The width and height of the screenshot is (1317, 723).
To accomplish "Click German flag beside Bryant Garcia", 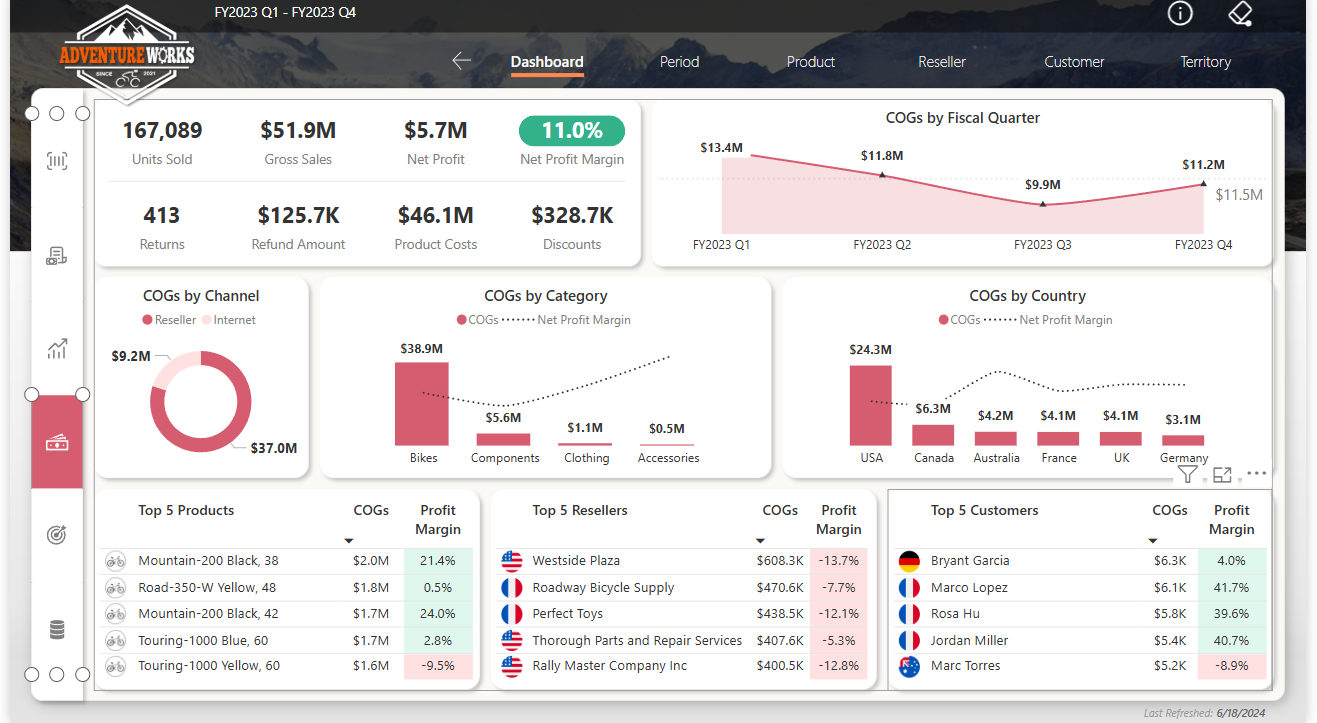I will [x=909, y=561].
